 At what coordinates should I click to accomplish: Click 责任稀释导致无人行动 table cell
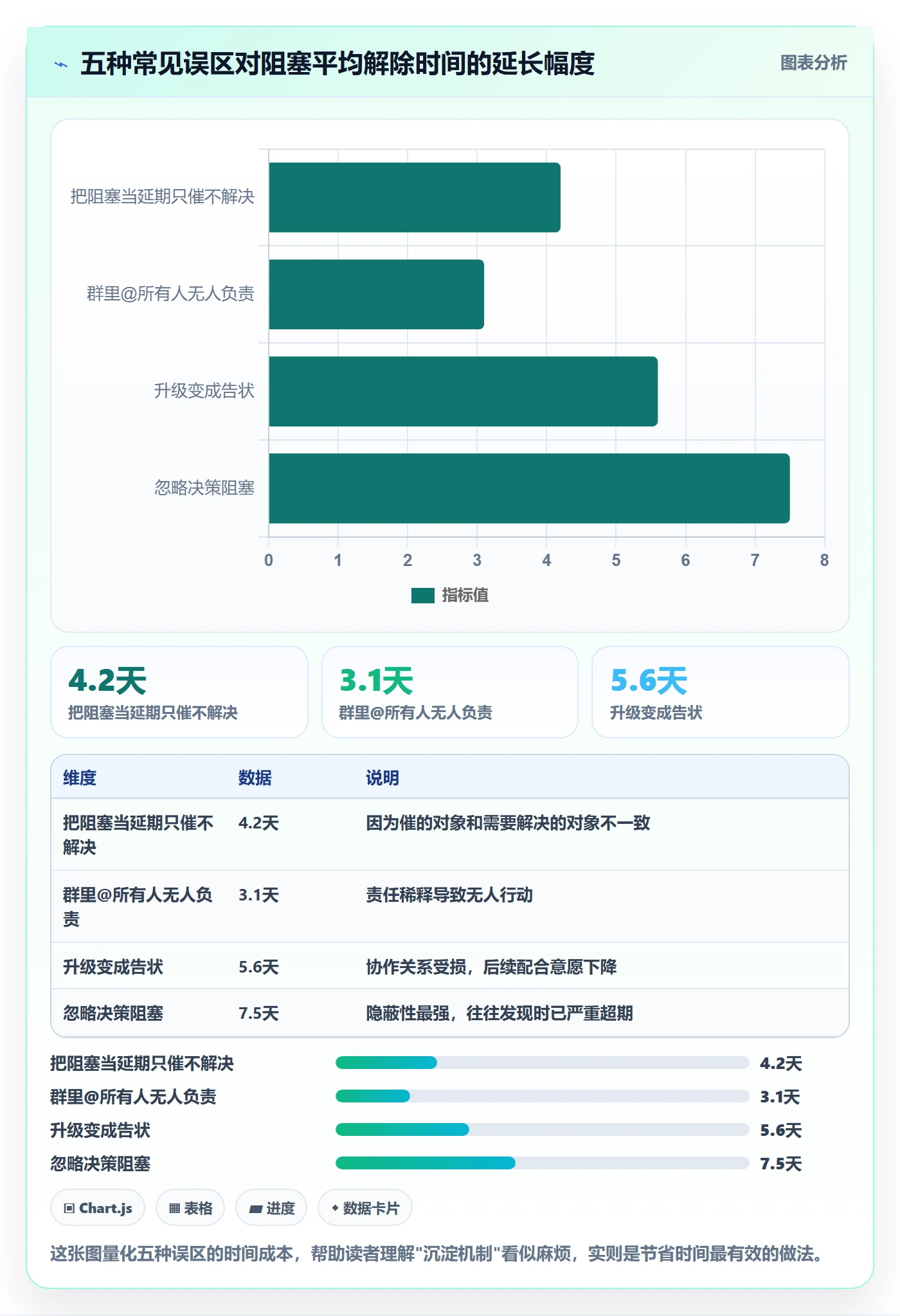click(449, 895)
